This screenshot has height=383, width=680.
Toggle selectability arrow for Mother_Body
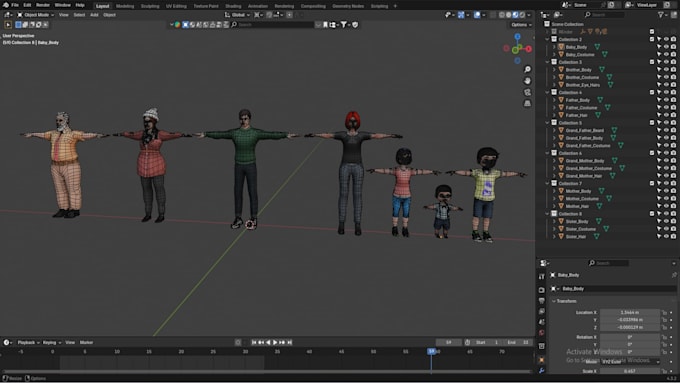click(x=659, y=191)
